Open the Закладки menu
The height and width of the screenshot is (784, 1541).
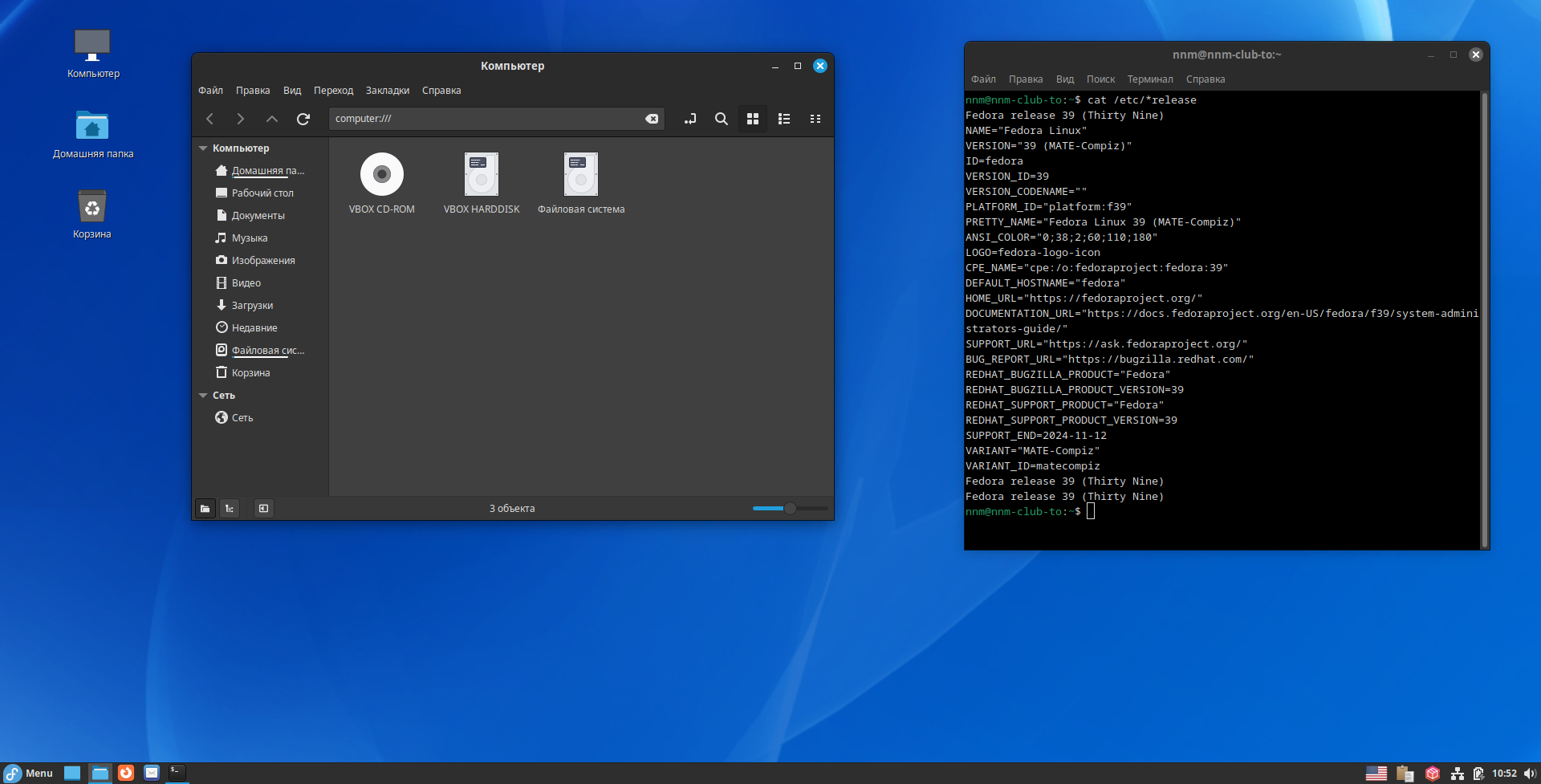coord(387,91)
